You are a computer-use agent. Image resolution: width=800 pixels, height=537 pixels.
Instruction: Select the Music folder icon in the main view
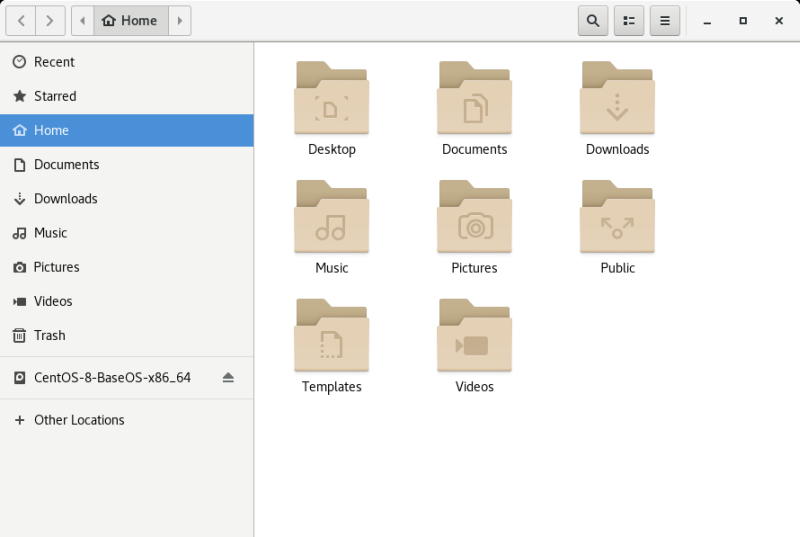(332, 216)
